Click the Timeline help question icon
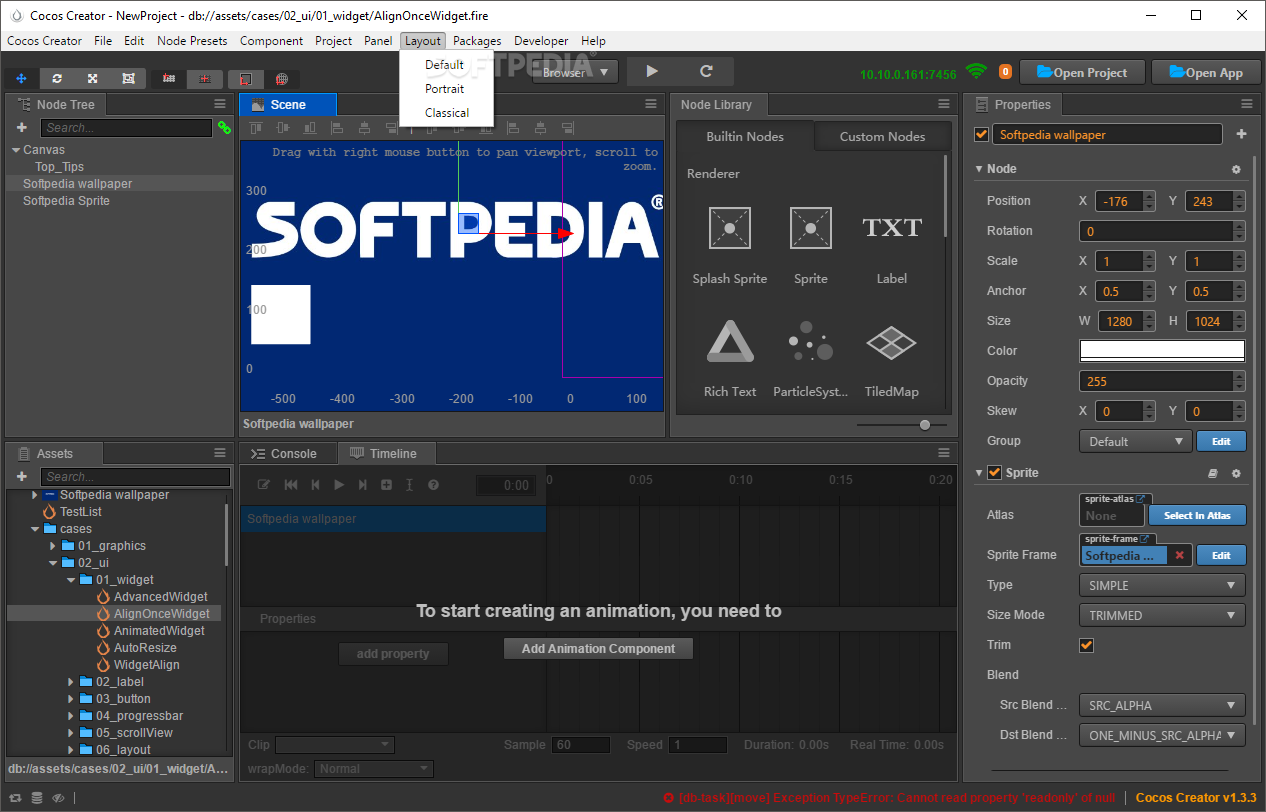Screen dimensions: 1266x812 click(433, 485)
